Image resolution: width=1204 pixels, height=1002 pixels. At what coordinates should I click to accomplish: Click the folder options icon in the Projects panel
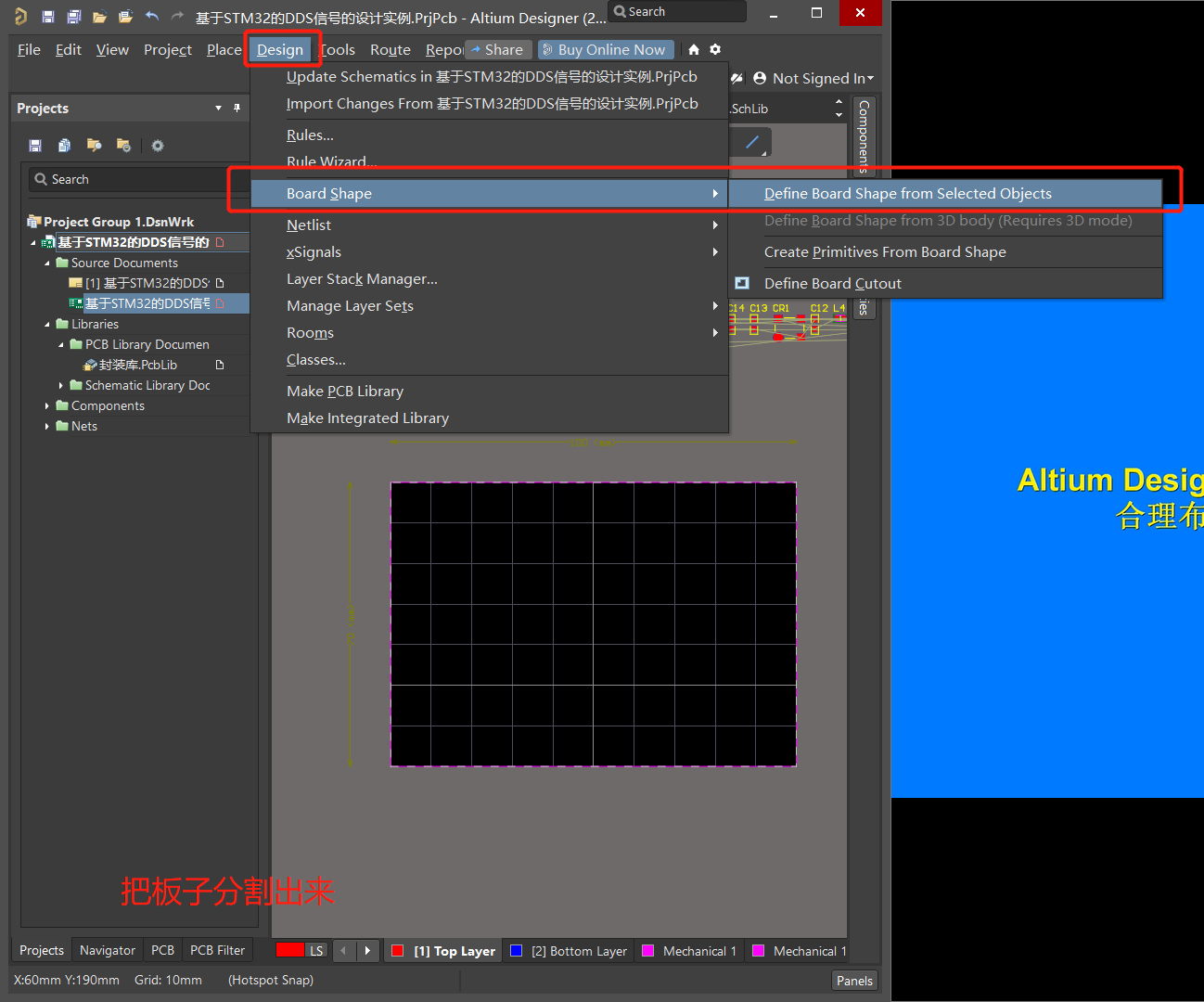(123, 145)
